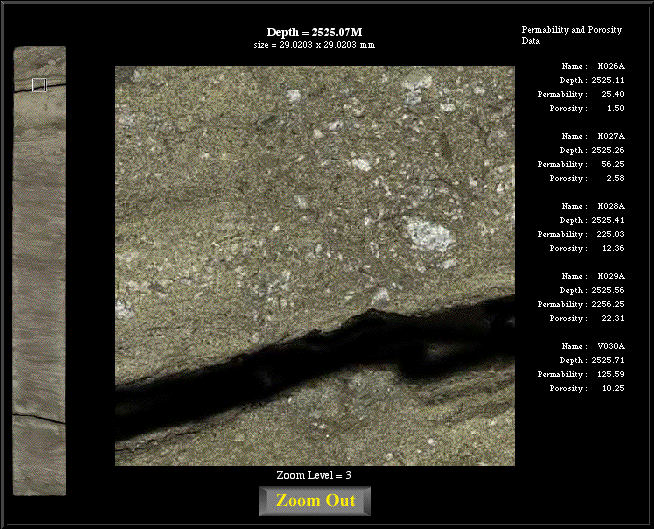Click the white selection box on core strip

point(39,85)
